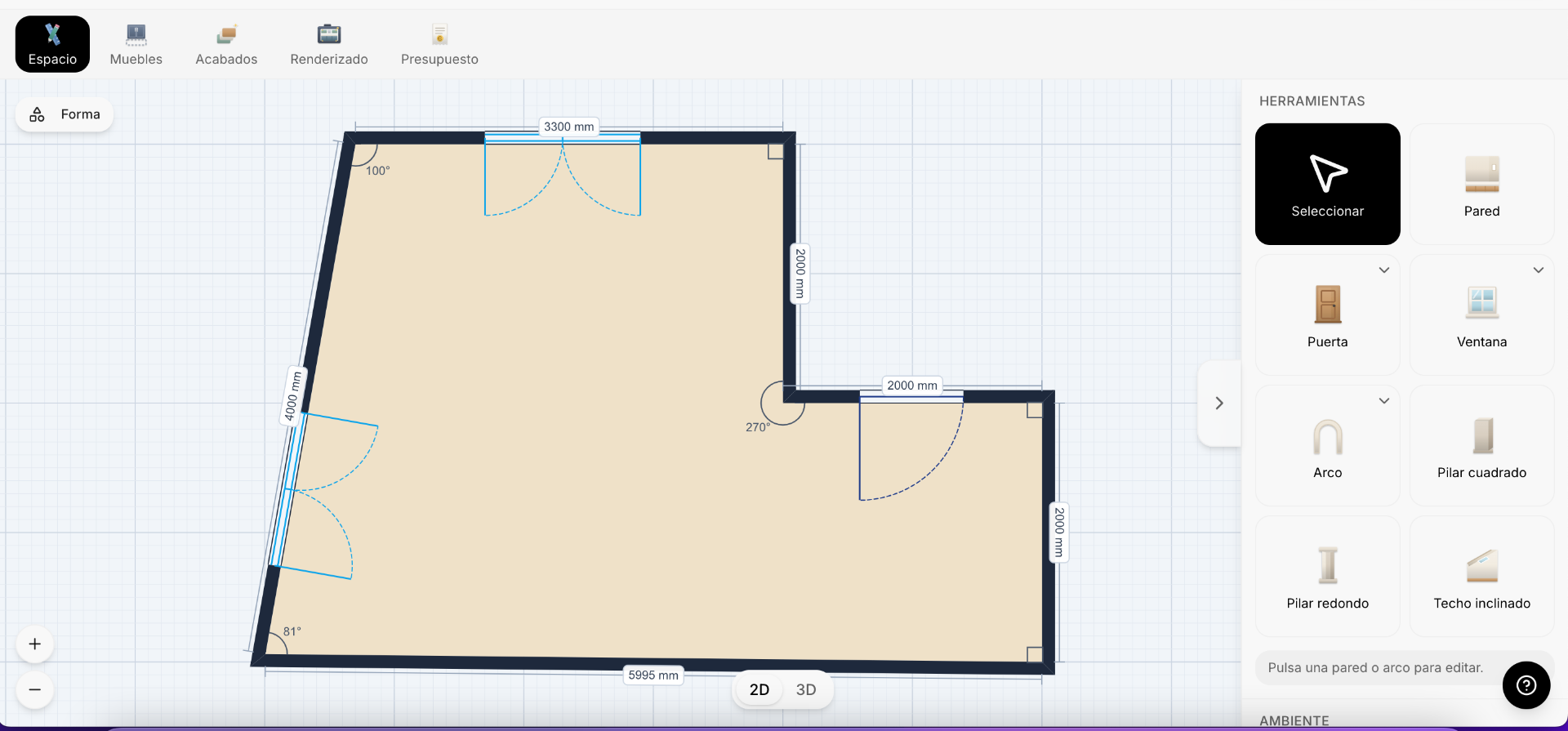Click the 2000 mm label above single door

(912, 386)
